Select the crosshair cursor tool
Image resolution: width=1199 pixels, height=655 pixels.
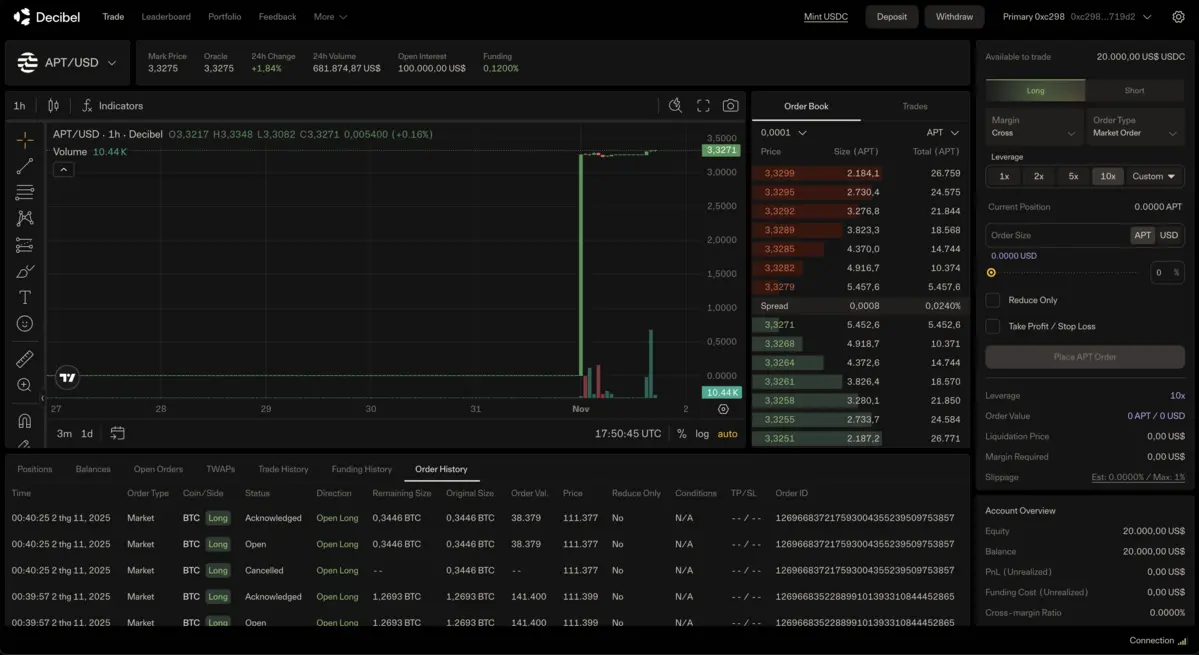[25, 140]
